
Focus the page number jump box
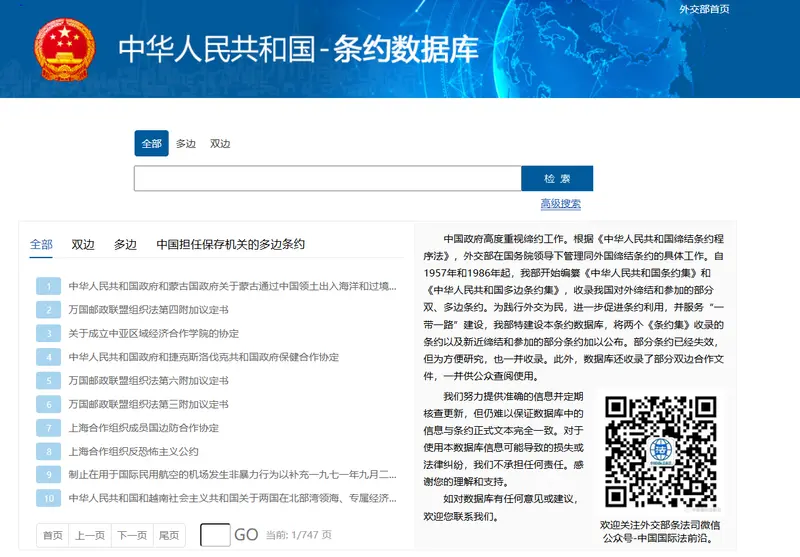(x=215, y=535)
